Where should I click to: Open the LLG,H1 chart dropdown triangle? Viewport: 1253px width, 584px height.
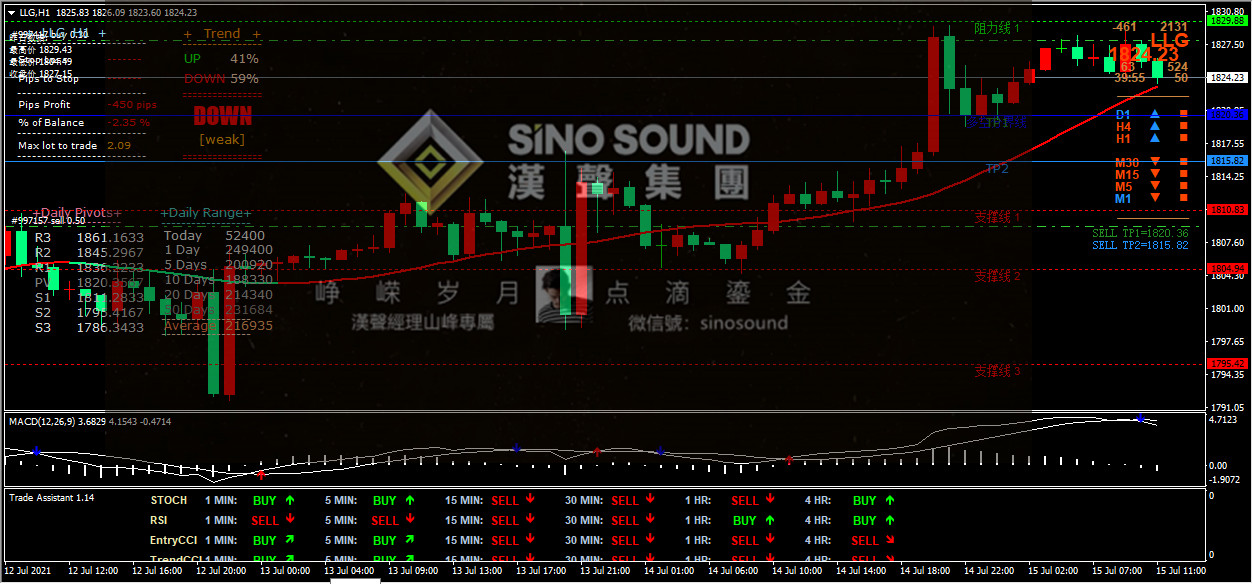[11, 12]
